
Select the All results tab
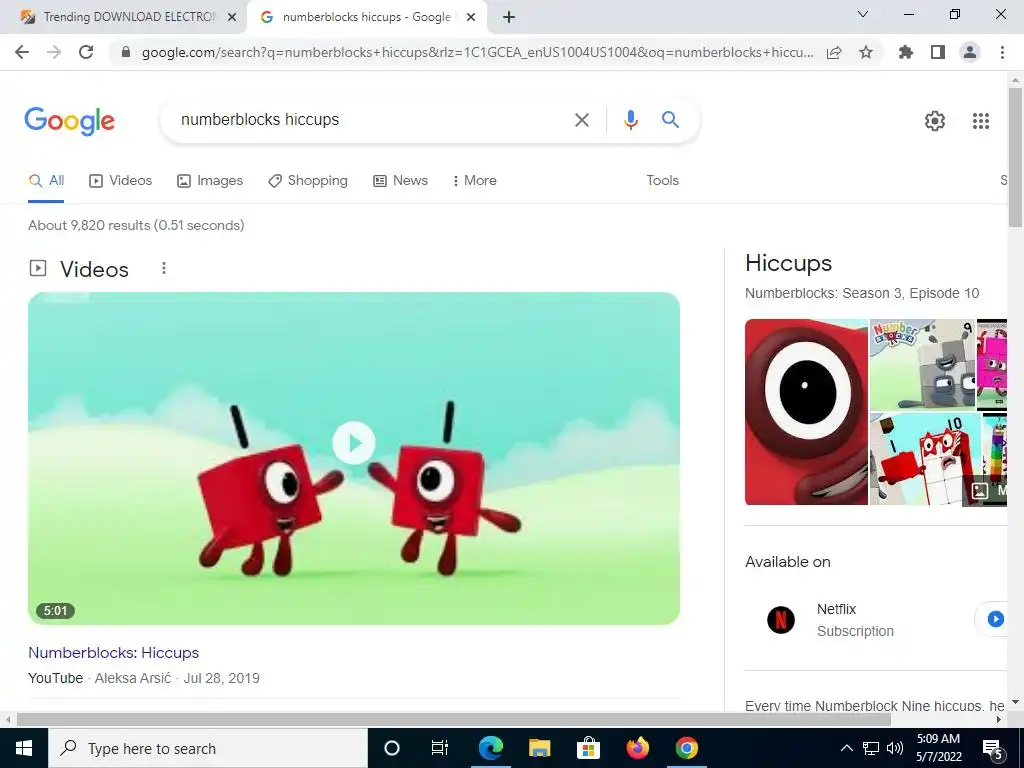pyautogui.click(x=46, y=180)
